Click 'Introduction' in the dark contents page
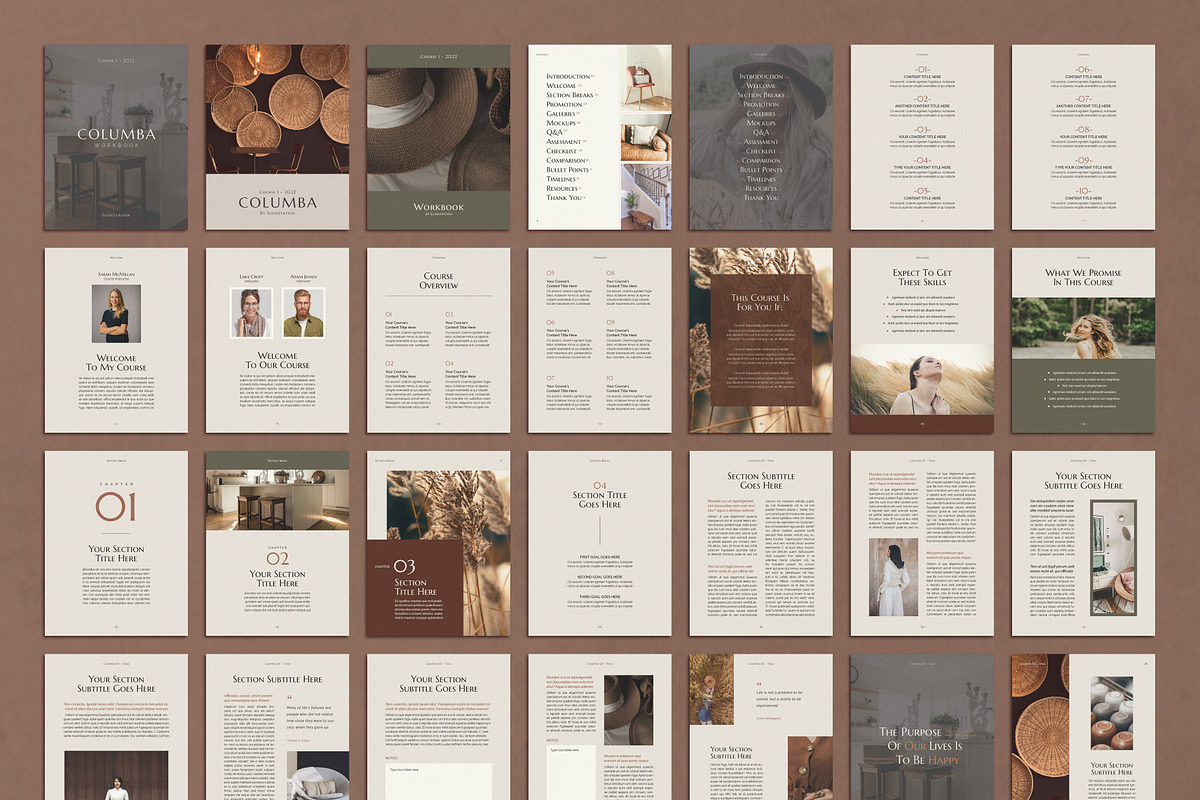Screen dimensions: 1200x800 point(761,76)
